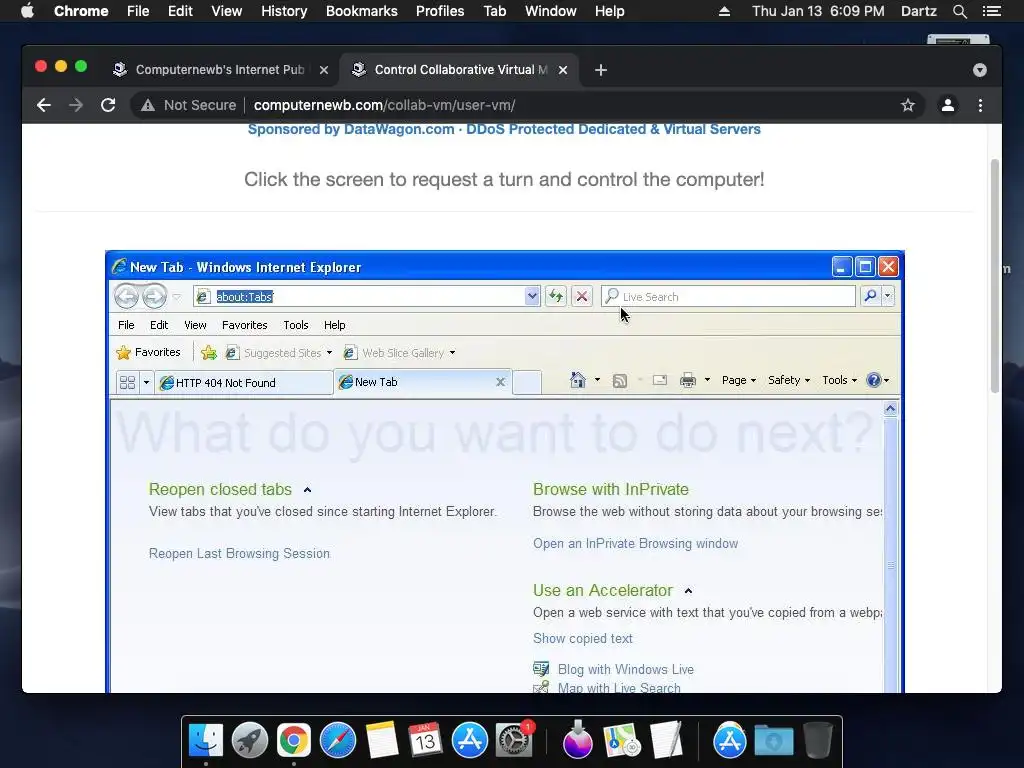Open System Preferences from the Dock
This screenshot has height=768, width=1024.
(x=514, y=741)
